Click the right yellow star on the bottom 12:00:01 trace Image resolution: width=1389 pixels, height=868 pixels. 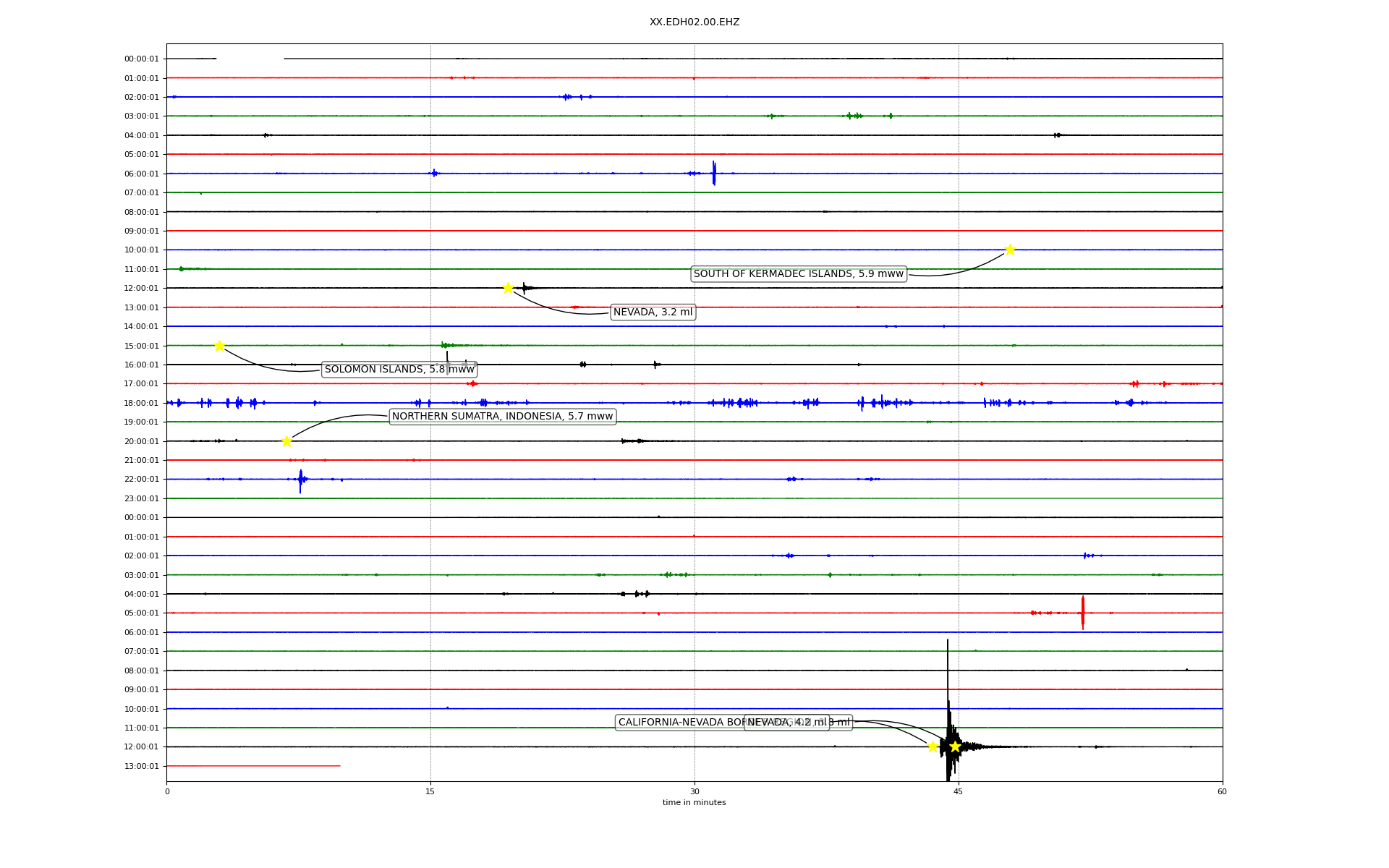click(955, 746)
